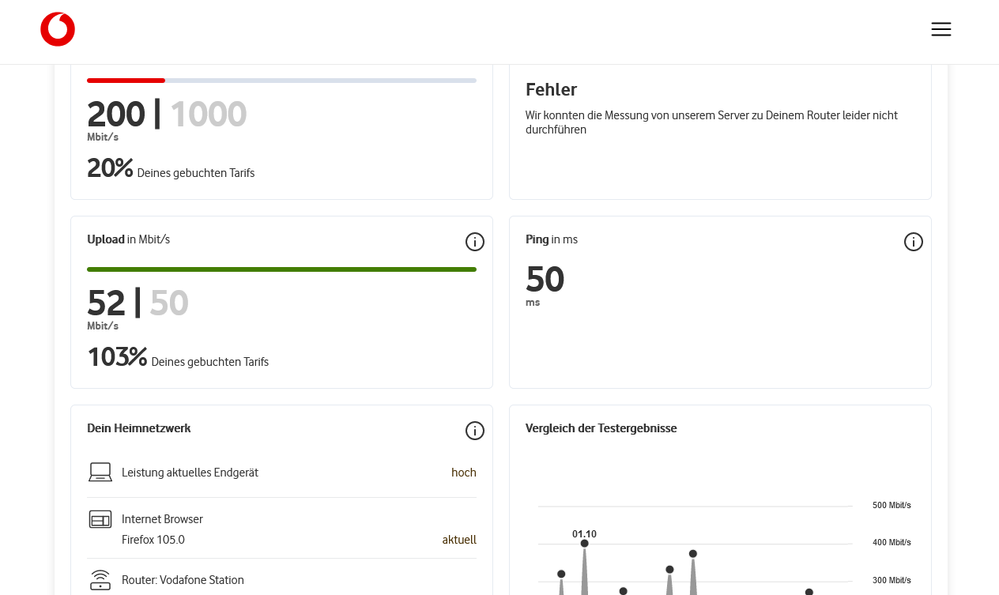Click the 'aktuell' browser status
This screenshot has width=999, height=595.
[459, 540]
